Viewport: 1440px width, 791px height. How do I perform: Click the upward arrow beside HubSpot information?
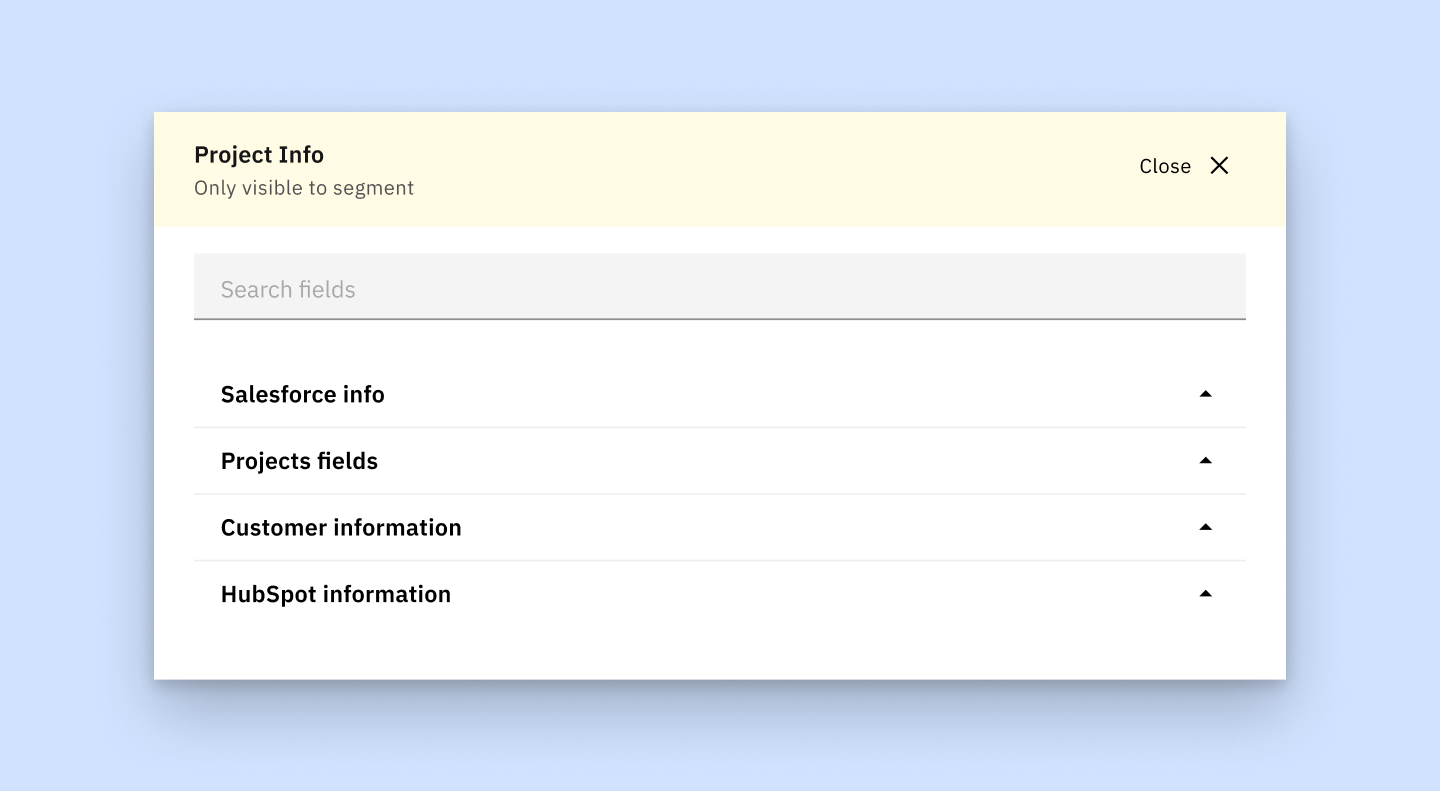[x=1206, y=593]
